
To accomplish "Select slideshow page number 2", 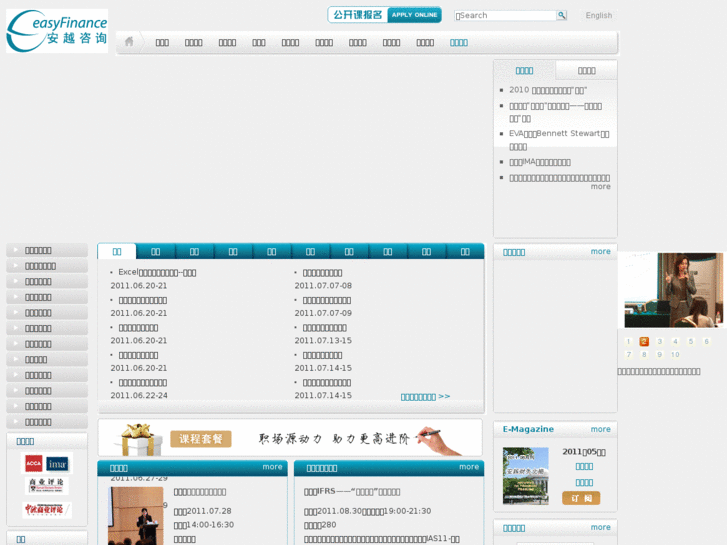I will pyautogui.click(x=644, y=342).
